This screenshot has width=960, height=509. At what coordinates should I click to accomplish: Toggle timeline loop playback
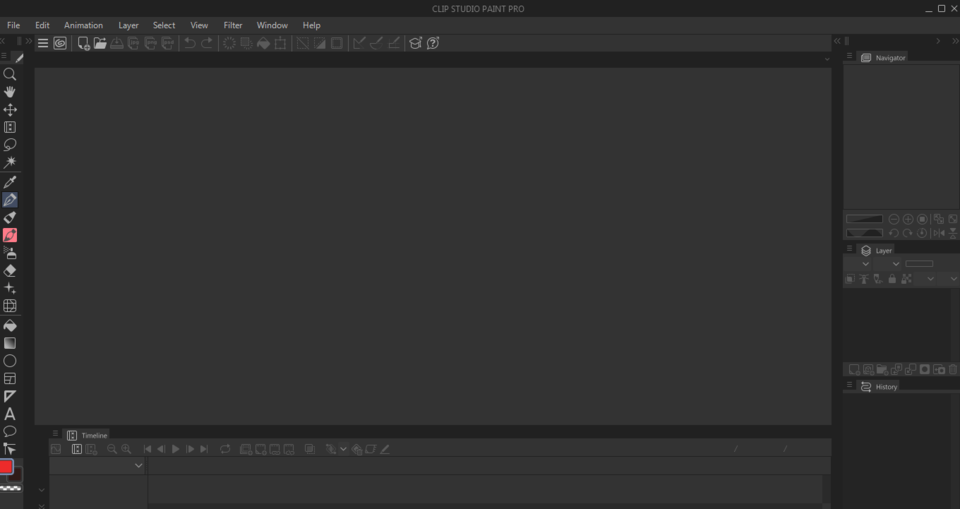click(x=225, y=449)
